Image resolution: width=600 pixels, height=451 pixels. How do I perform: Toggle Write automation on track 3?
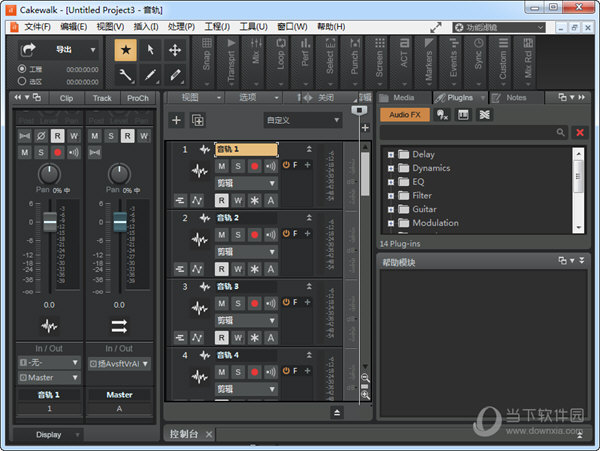[238, 337]
